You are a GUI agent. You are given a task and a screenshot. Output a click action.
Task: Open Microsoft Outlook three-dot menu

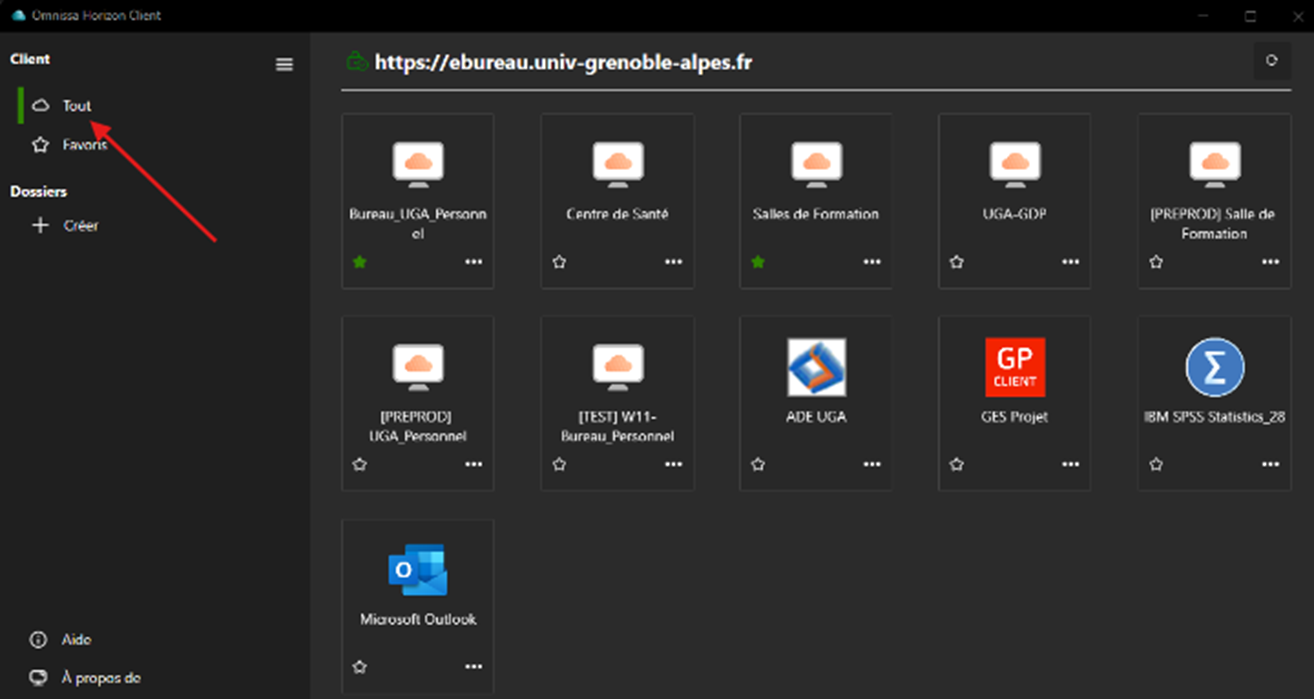point(474,667)
